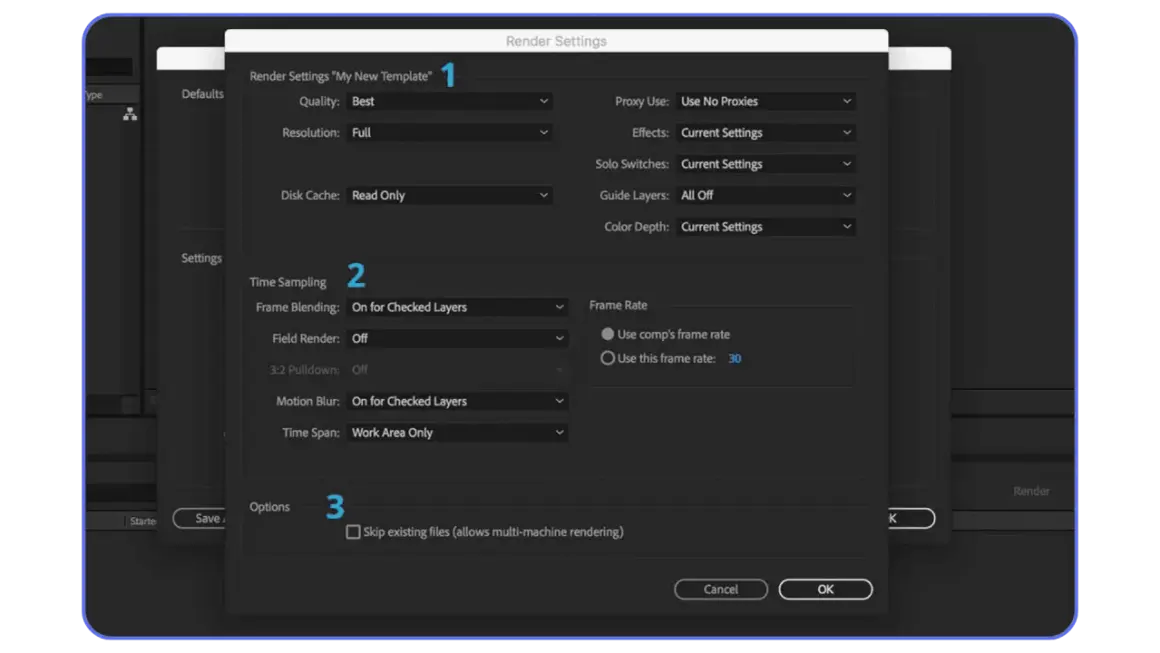
Task: Expand the Disk Cache dropdown
Action: tap(450, 195)
